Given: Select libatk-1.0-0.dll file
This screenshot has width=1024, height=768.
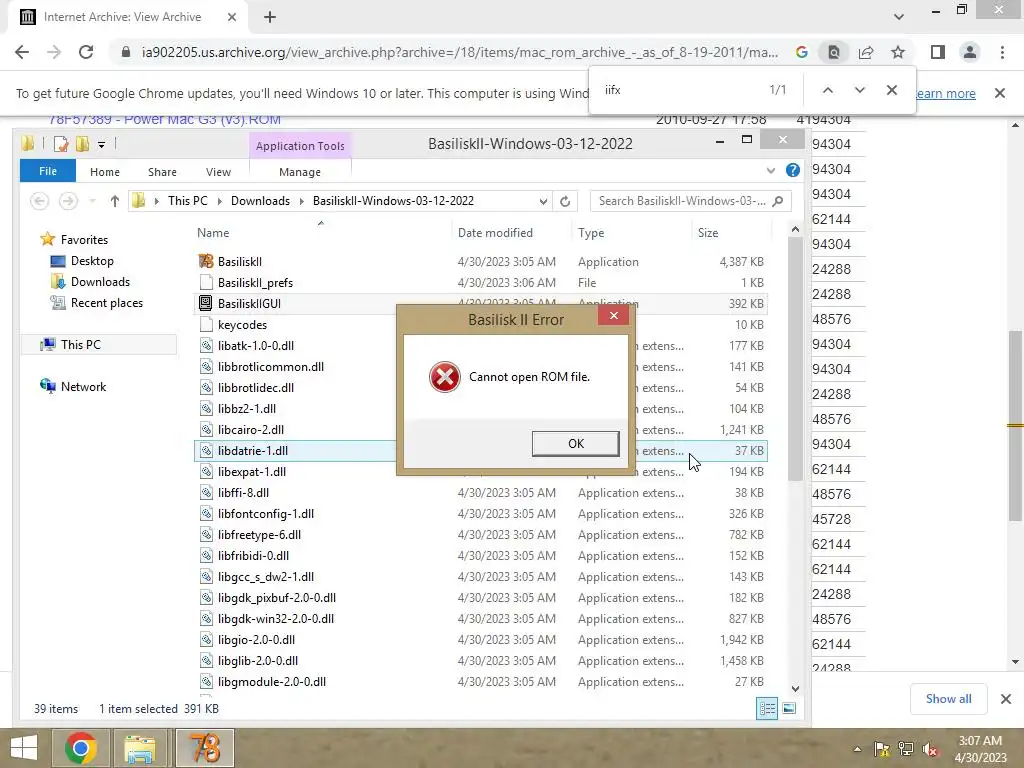Looking at the screenshot, I should [x=256, y=345].
